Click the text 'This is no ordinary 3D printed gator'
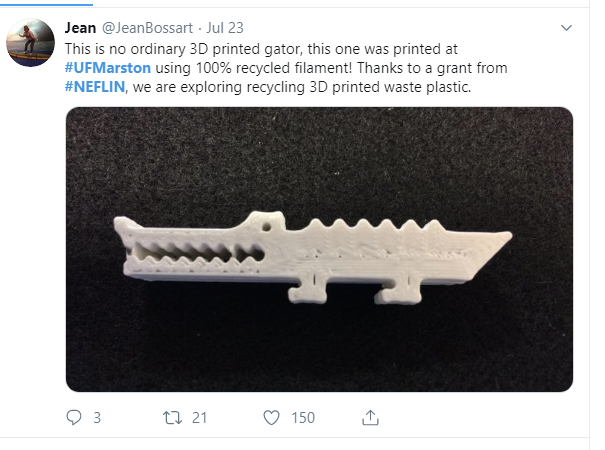The image size is (605, 450). 183,47
